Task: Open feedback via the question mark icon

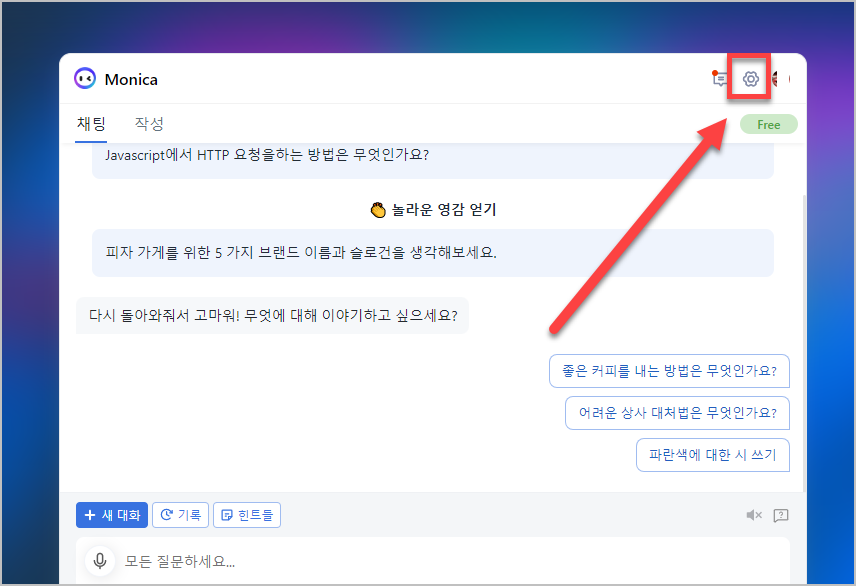Action: point(781,514)
